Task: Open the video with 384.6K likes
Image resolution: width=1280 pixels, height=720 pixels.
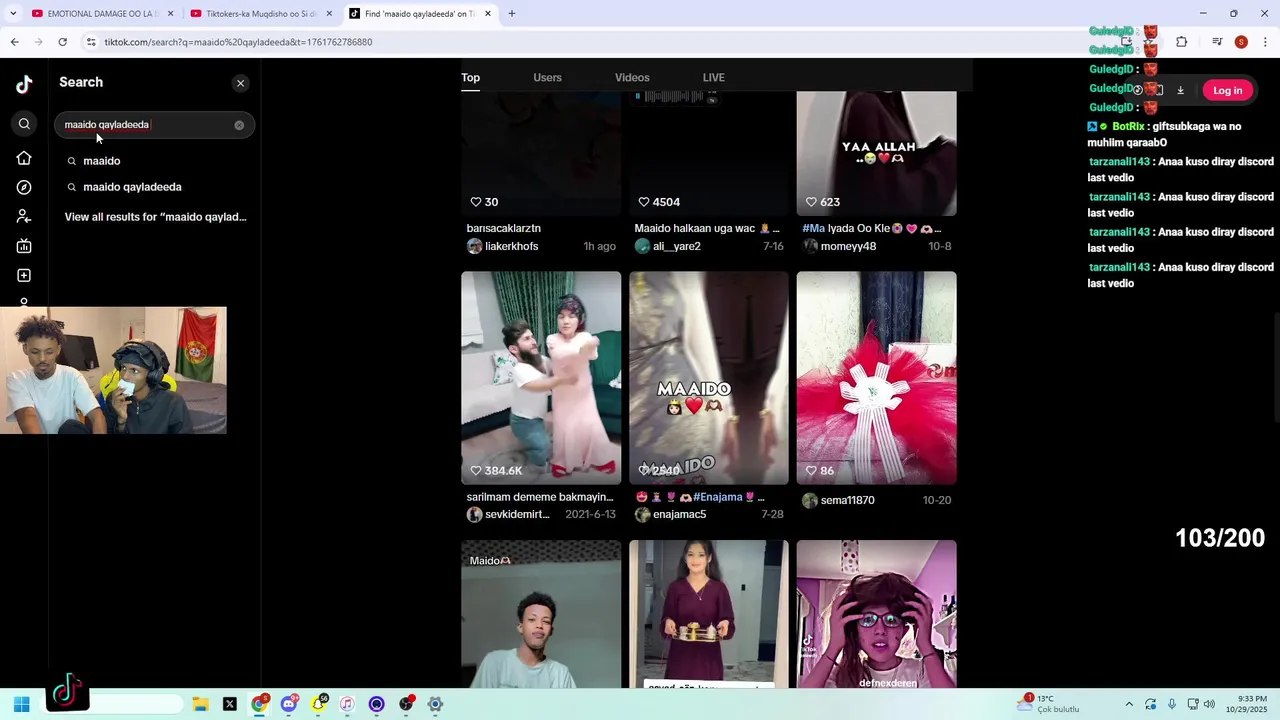Action: tap(541, 378)
